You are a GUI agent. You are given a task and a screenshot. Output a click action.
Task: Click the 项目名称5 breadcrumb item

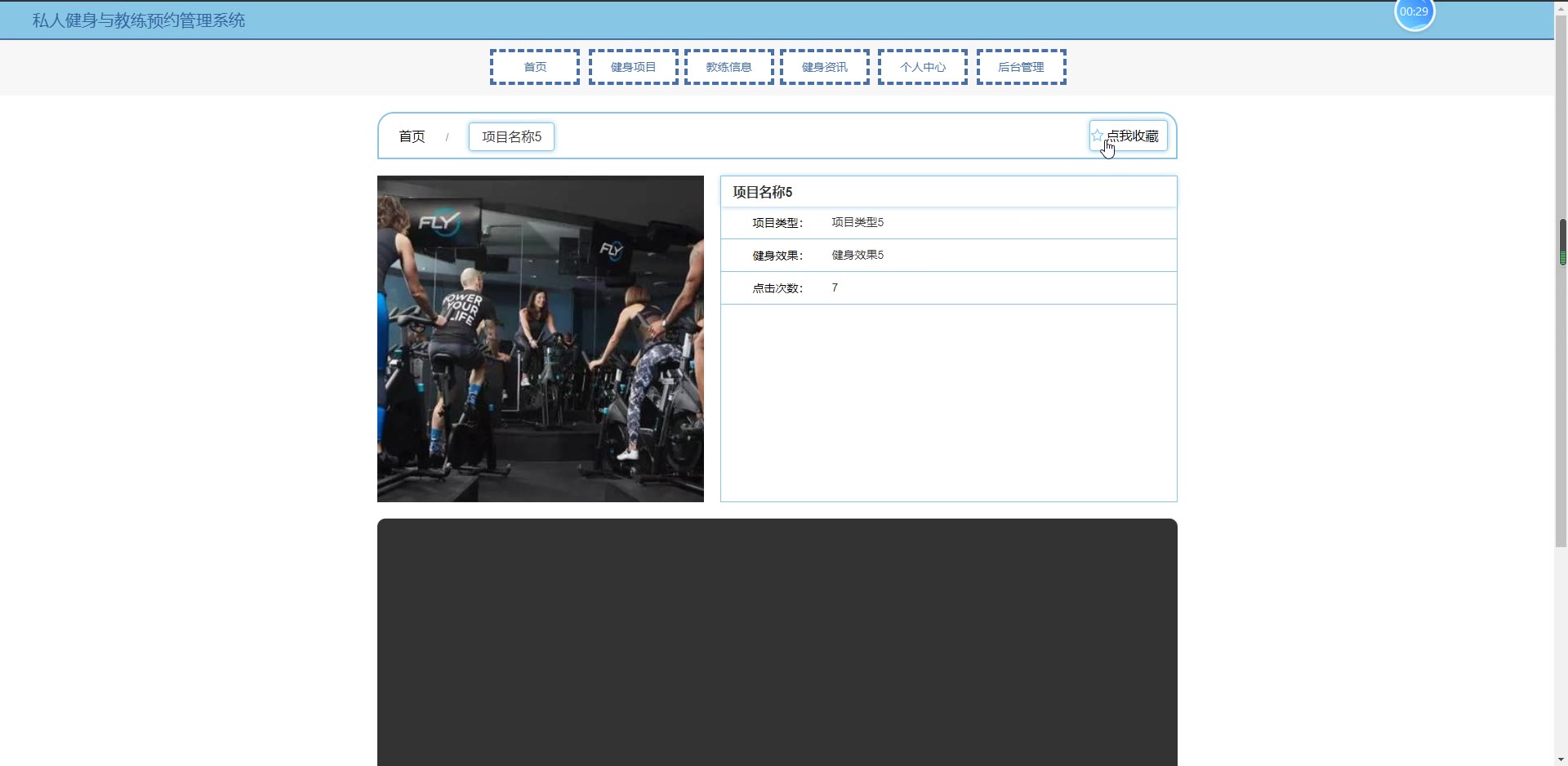click(511, 136)
